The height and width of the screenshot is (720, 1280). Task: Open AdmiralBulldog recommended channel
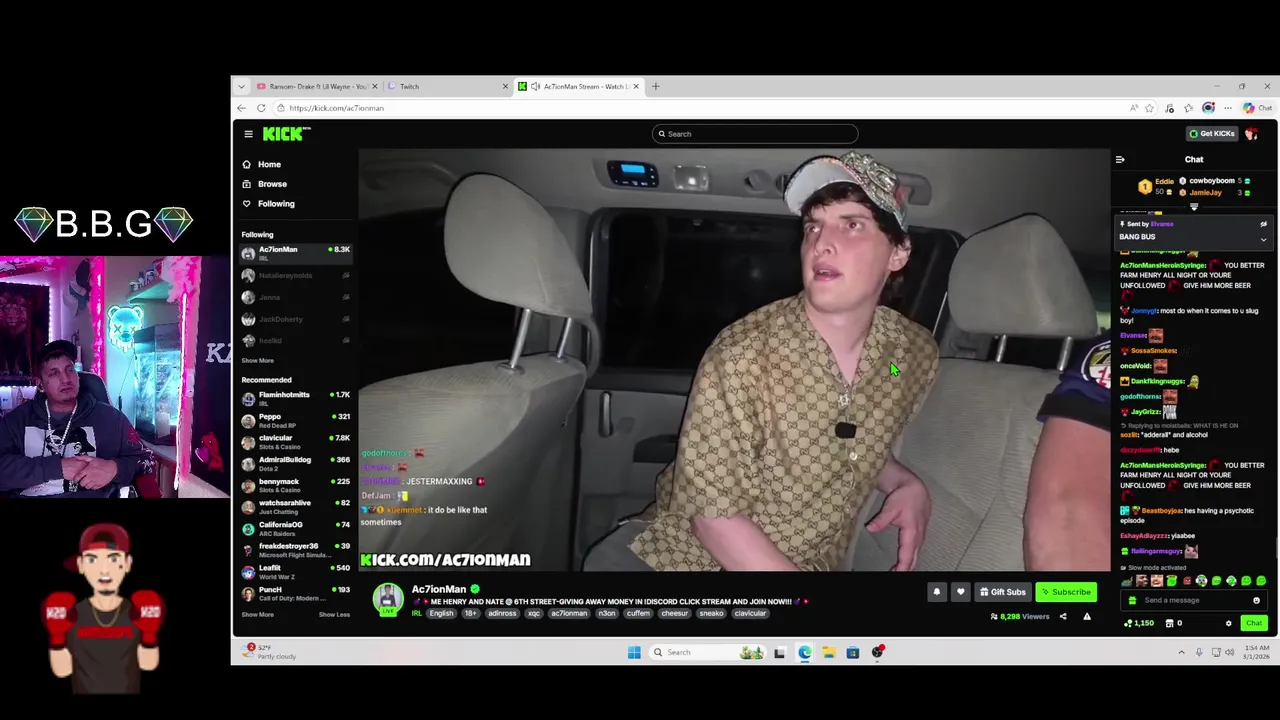(295, 463)
